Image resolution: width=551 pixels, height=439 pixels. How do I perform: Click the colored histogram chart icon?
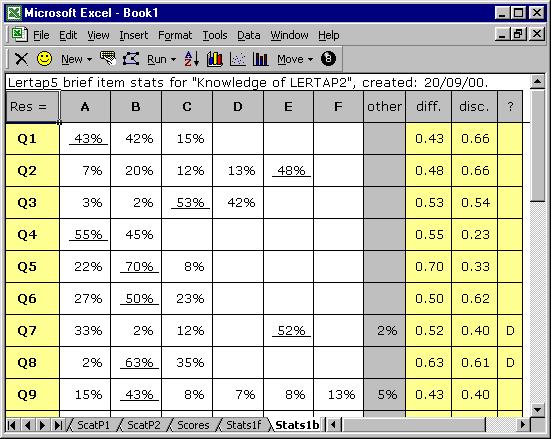215,59
